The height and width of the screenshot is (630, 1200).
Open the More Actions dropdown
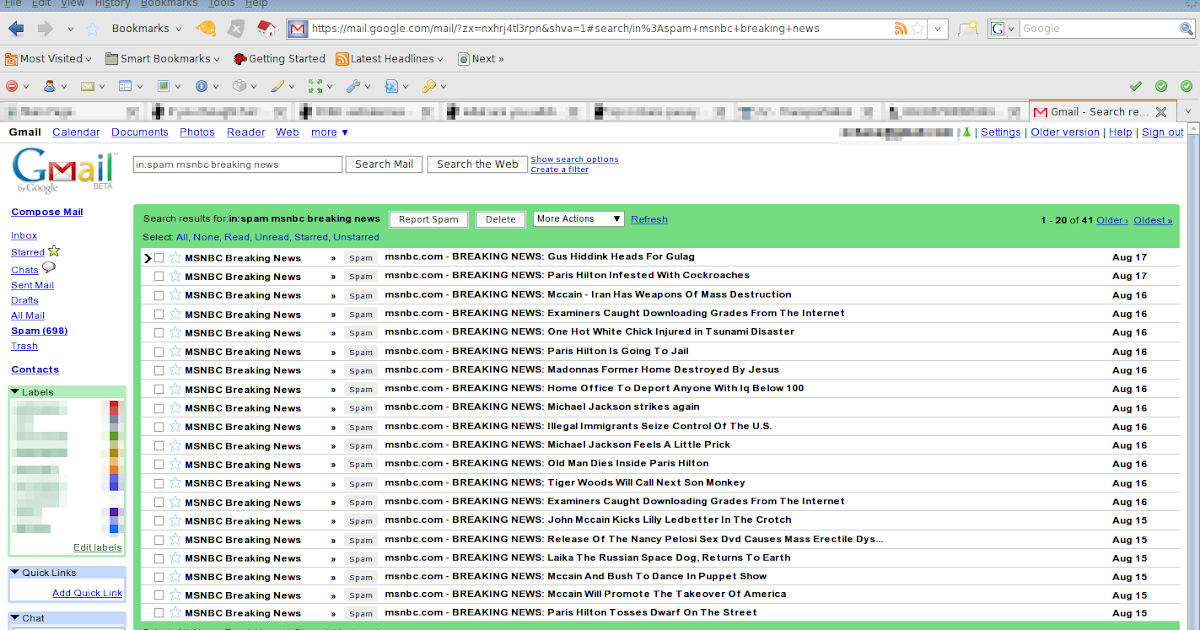(578, 219)
